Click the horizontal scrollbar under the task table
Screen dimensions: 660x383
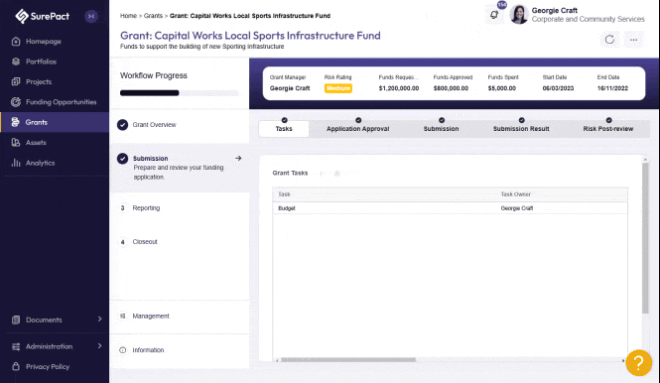[x=348, y=360]
